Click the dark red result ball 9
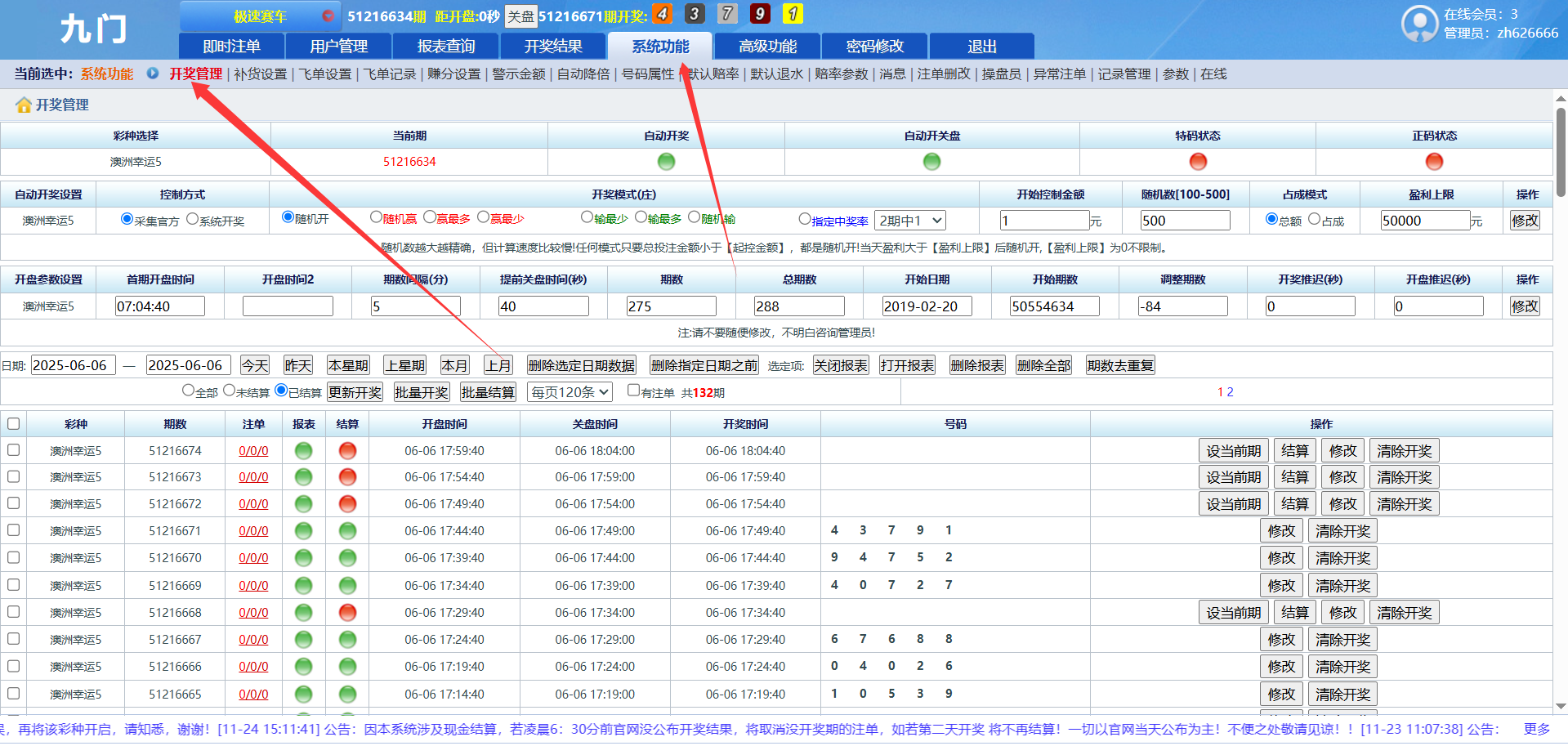 (760, 14)
